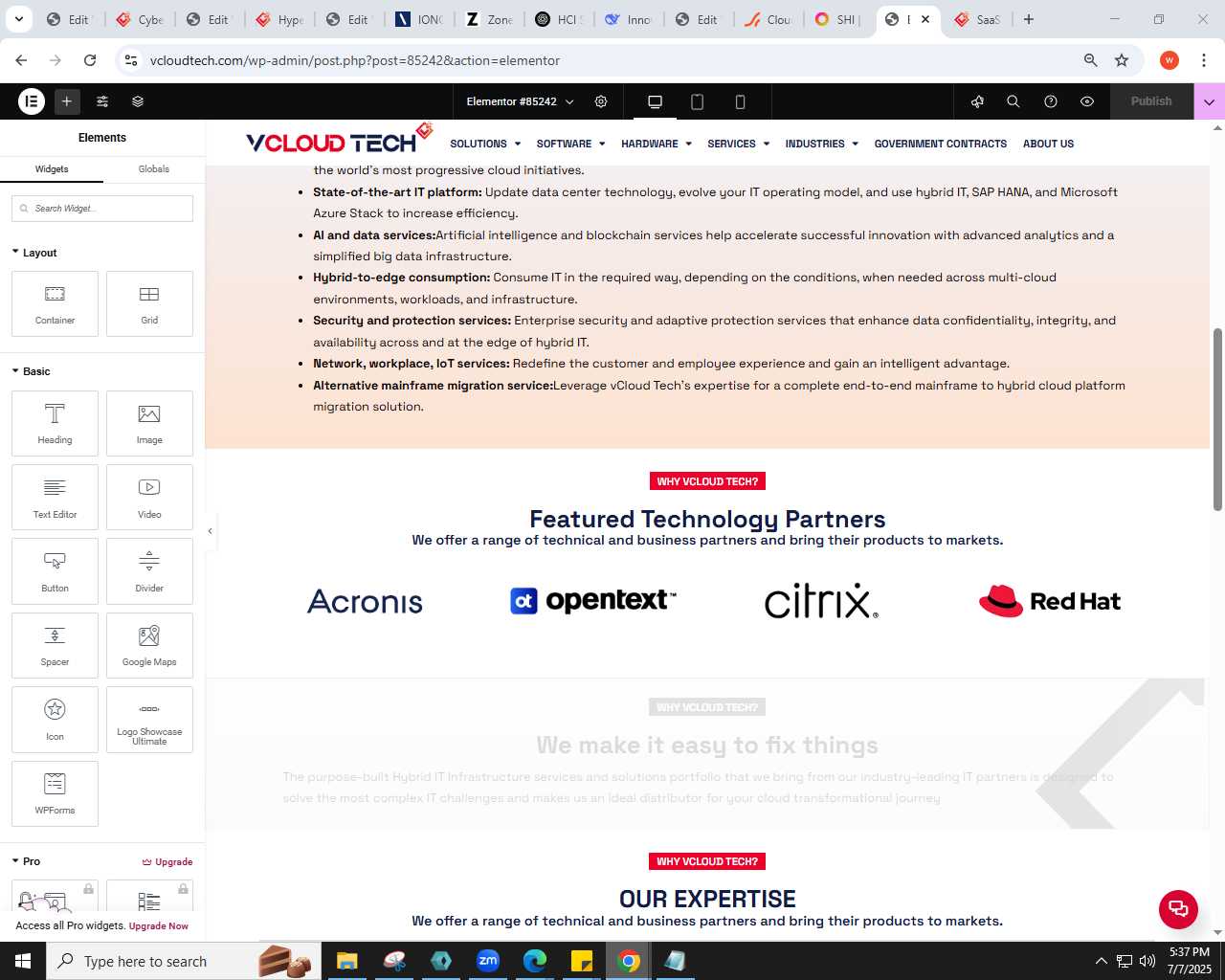Click the Publish button

click(1151, 100)
